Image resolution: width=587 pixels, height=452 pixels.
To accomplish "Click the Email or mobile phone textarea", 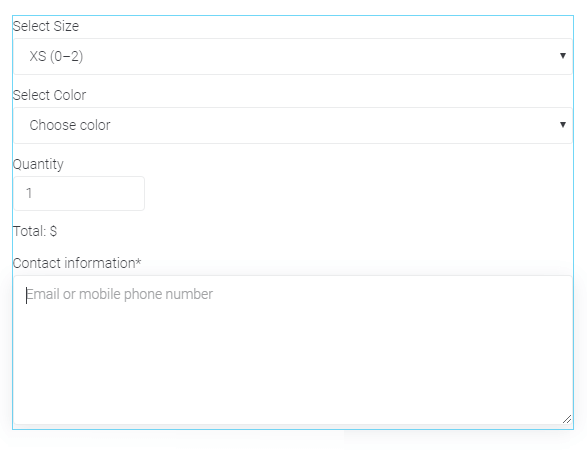I will click(293, 350).
